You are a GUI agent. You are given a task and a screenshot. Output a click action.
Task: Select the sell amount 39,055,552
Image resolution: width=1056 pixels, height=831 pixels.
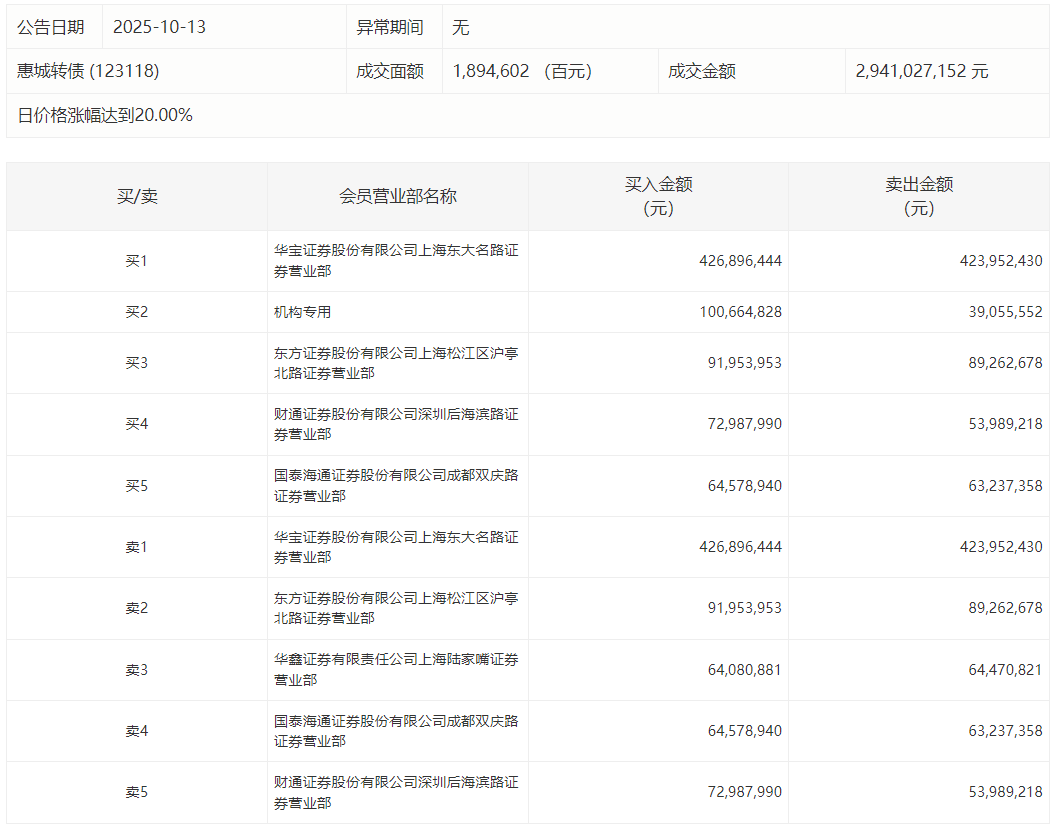(x=1000, y=312)
